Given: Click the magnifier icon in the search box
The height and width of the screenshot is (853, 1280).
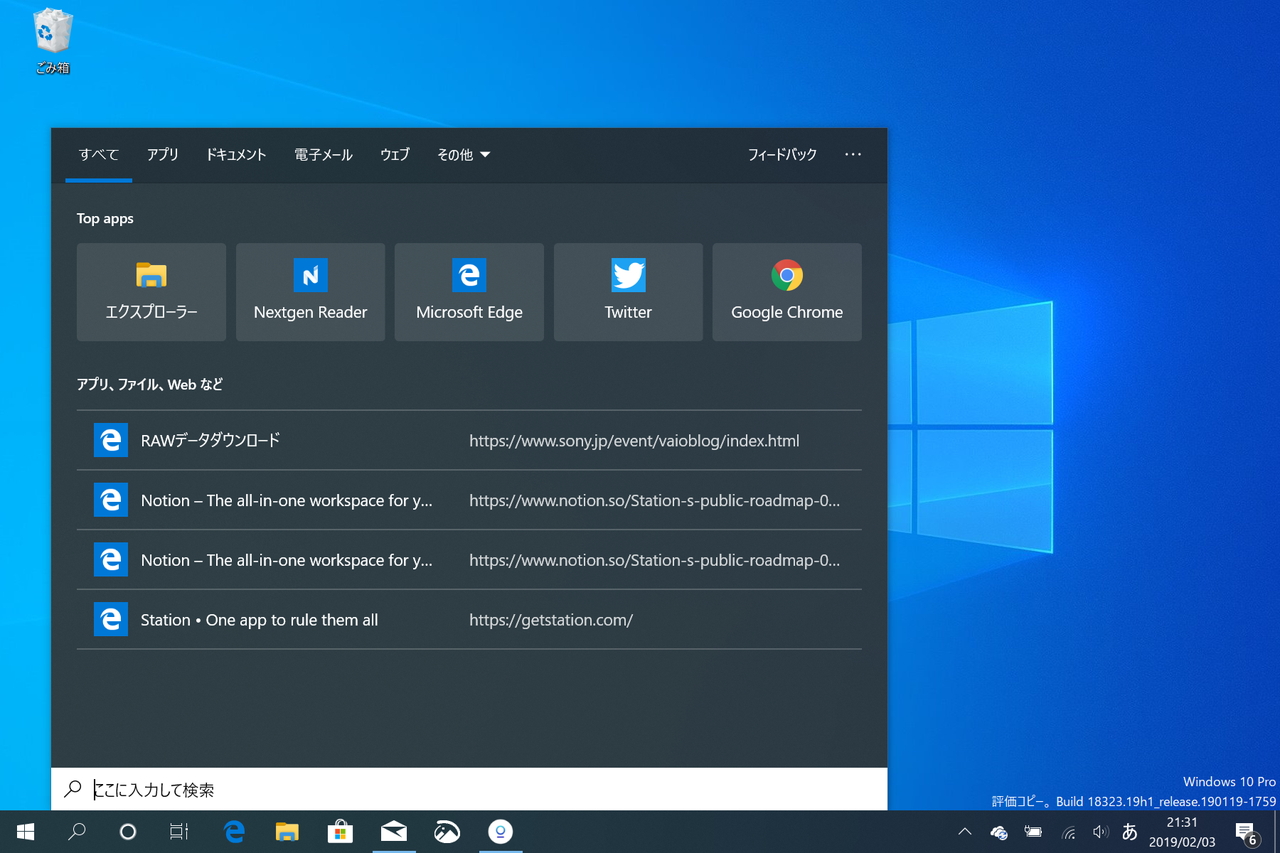Looking at the screenshot, I should 73,789.
